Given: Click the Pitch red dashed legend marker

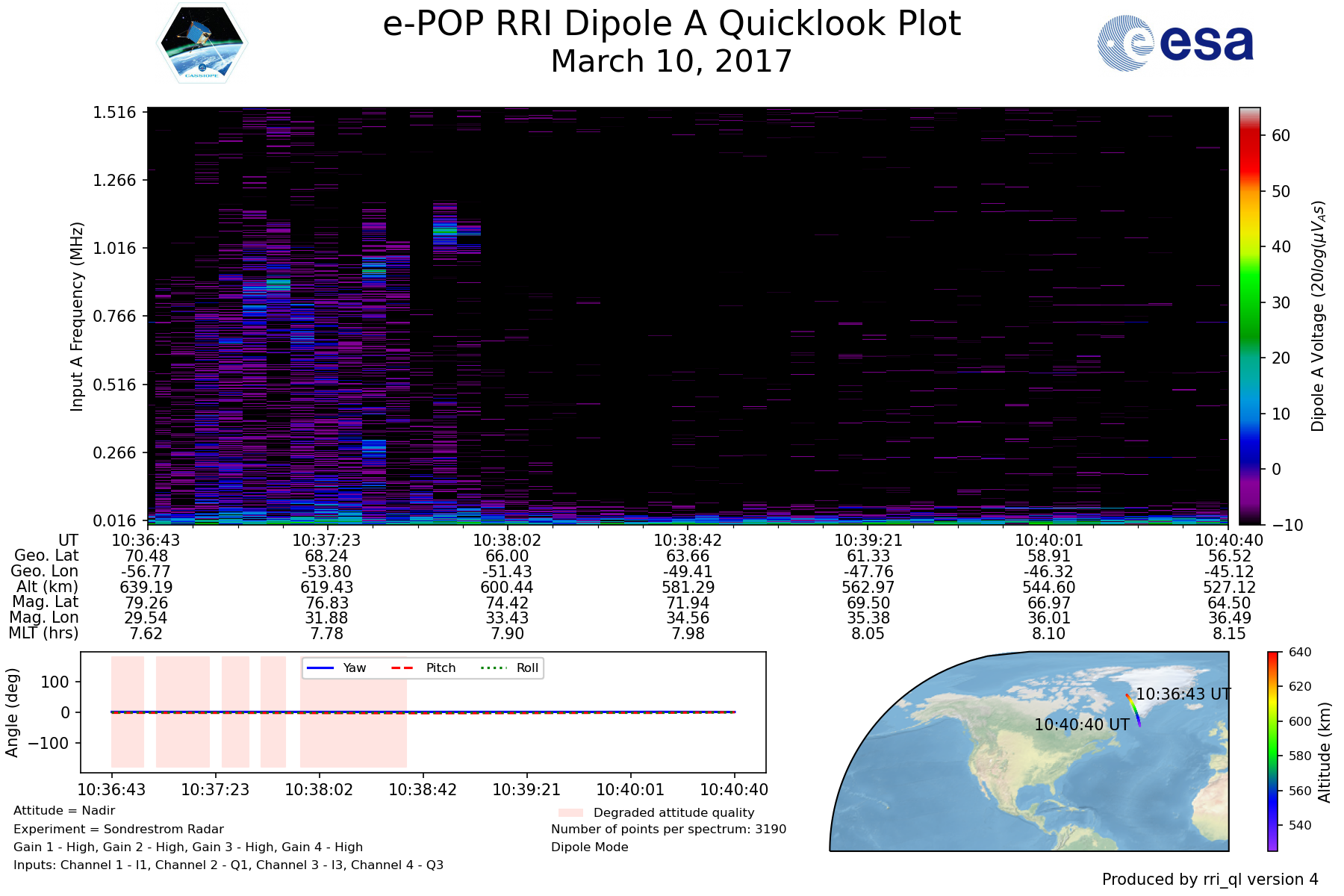Looking at the screenshot, I should tap(403, 668).
